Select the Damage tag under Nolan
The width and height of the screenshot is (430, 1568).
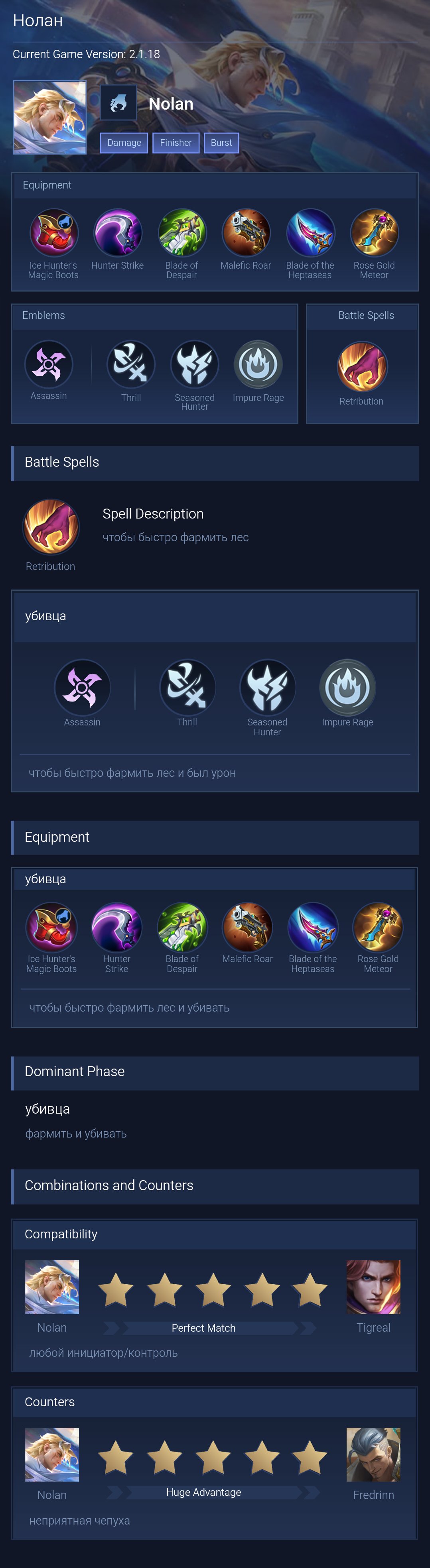[x=124, y=142]
